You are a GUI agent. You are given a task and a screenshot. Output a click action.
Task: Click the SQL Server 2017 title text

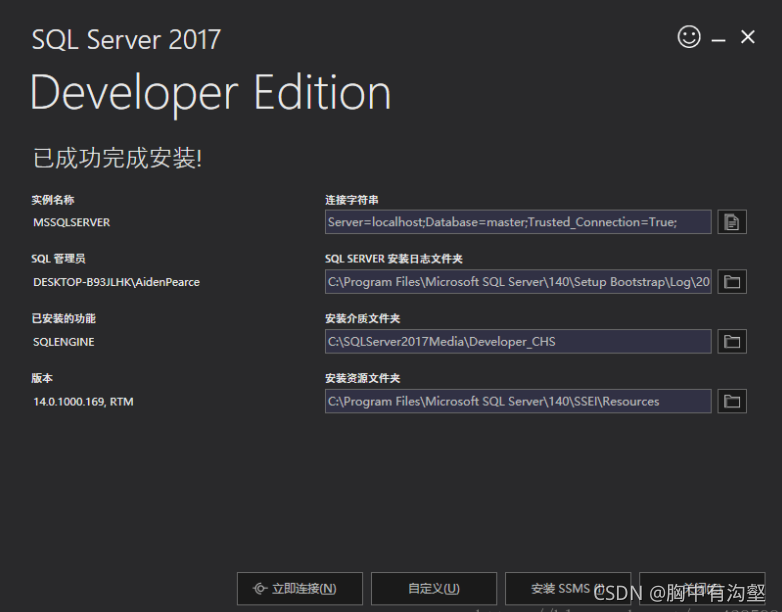(x=126, y=39)
